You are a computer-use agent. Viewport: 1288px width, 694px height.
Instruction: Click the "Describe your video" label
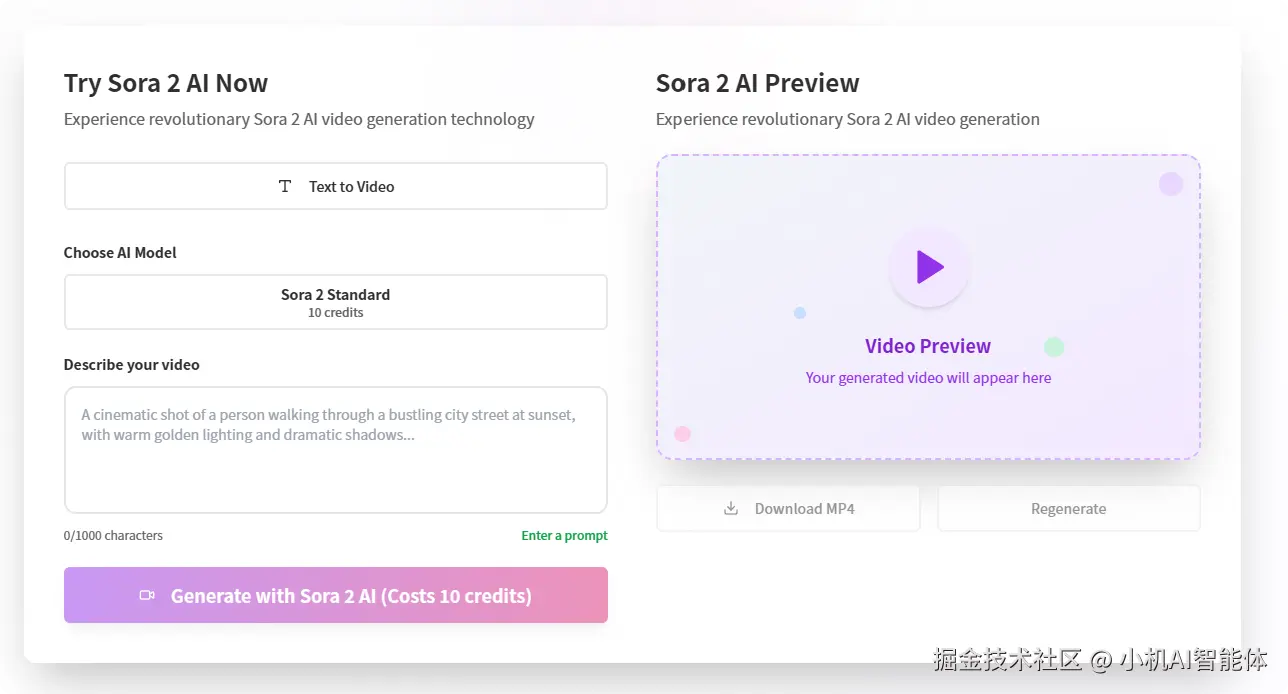click(x=132, y=364)
